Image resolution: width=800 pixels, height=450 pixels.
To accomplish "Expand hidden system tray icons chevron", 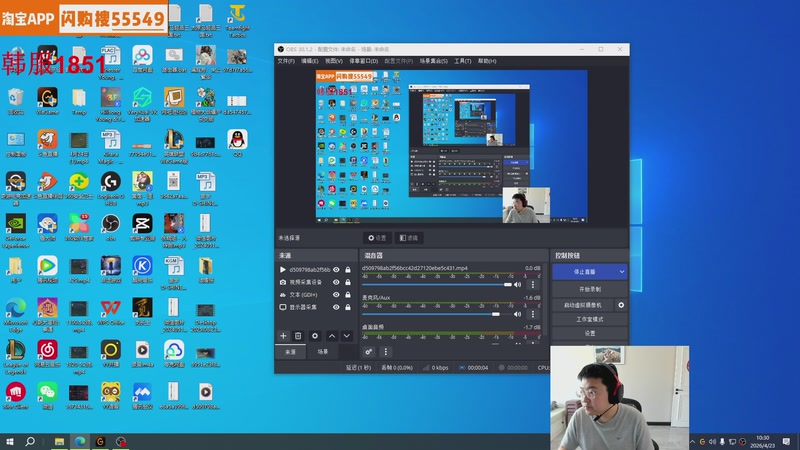I will click(x=692, y=442).
